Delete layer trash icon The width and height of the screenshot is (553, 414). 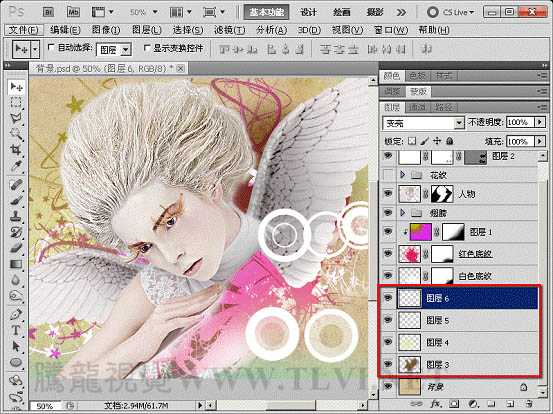click(x=528, y=403)
